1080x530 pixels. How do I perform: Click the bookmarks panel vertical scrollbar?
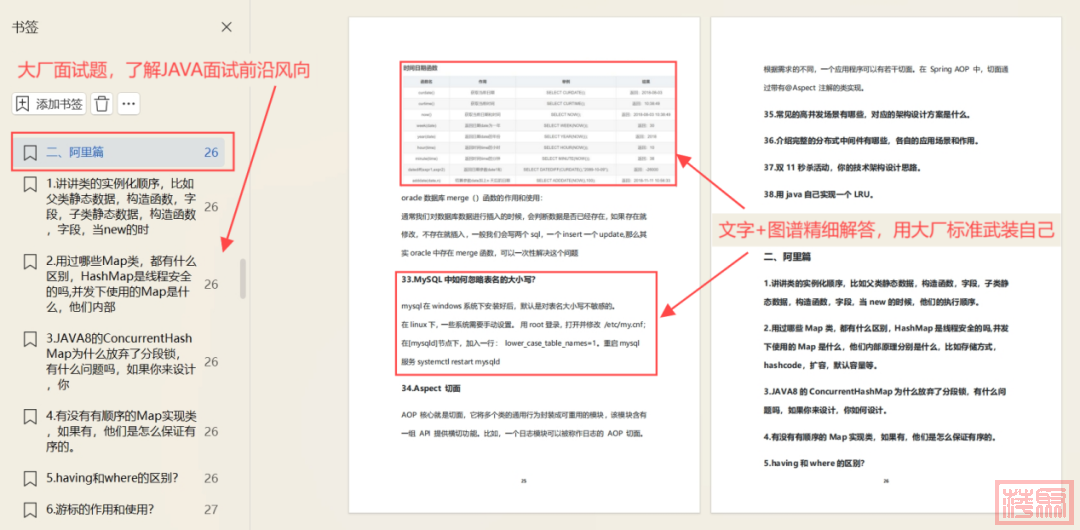point(241,280)
